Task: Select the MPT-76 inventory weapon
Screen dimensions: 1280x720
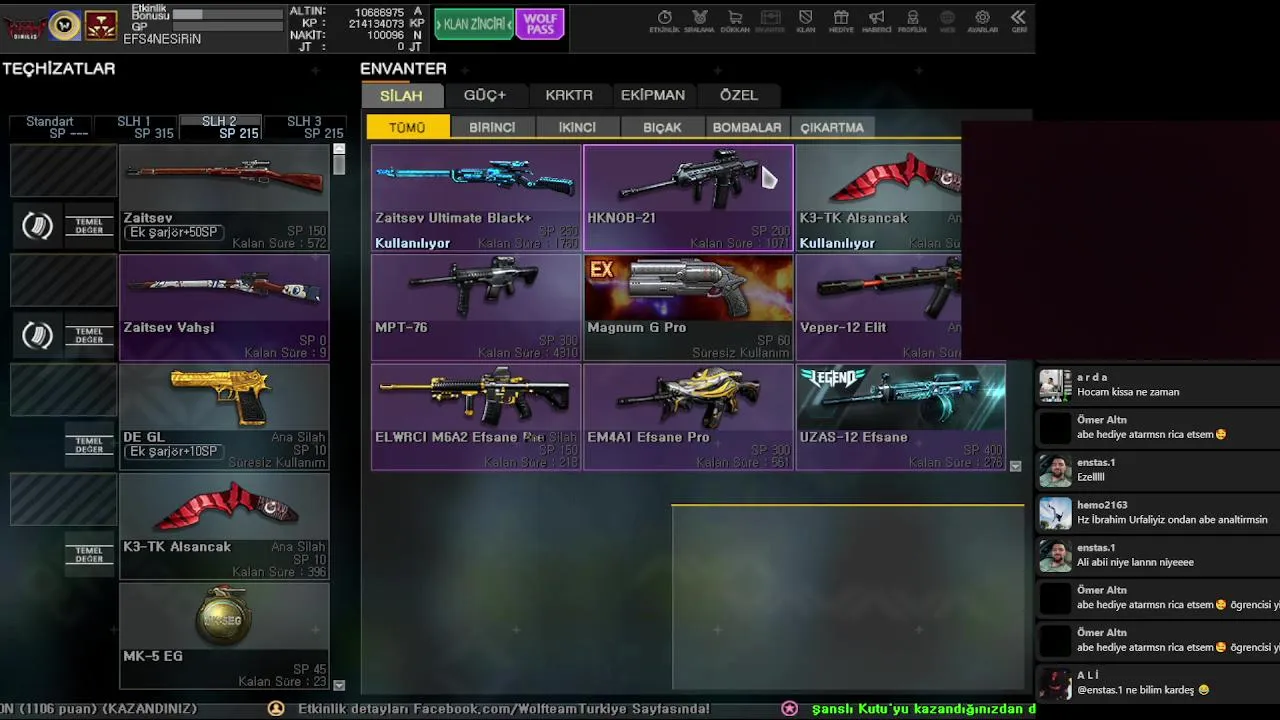Action: [476, 307]
